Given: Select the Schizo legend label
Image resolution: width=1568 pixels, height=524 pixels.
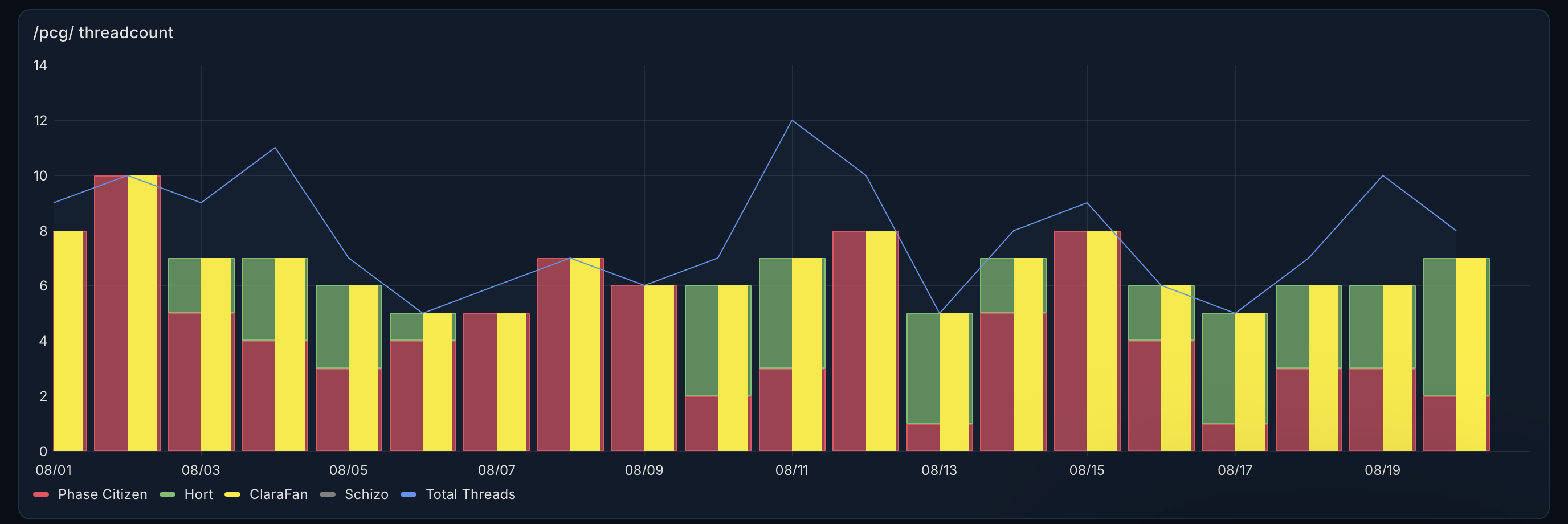Looking at the screenshot, I should tap(366, 494).
